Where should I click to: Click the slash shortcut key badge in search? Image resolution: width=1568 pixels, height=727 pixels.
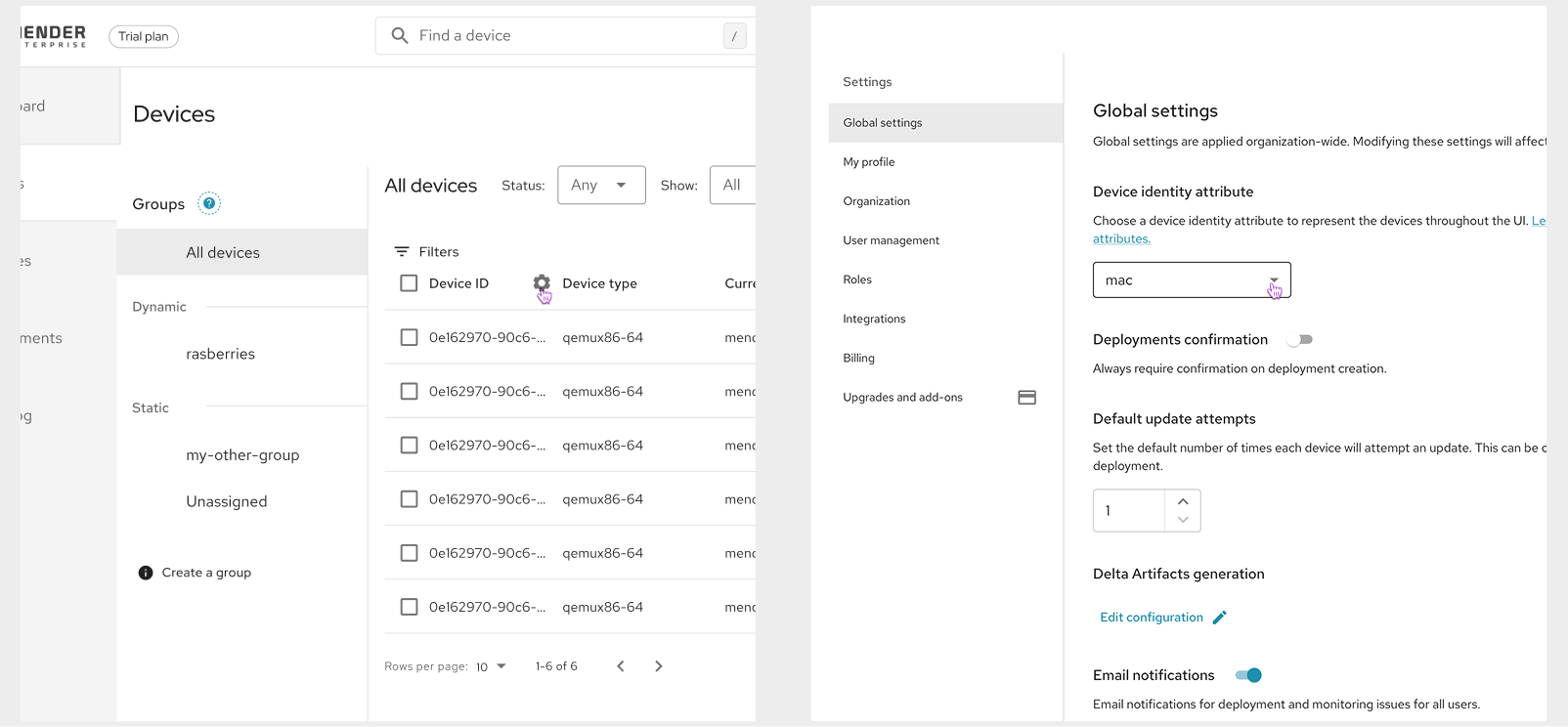734,36
